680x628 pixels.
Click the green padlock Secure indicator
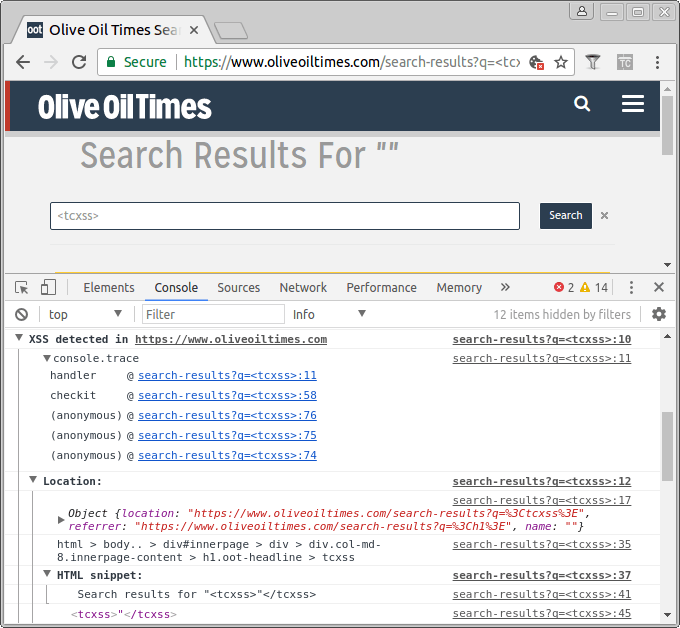(x=137, y=62)
